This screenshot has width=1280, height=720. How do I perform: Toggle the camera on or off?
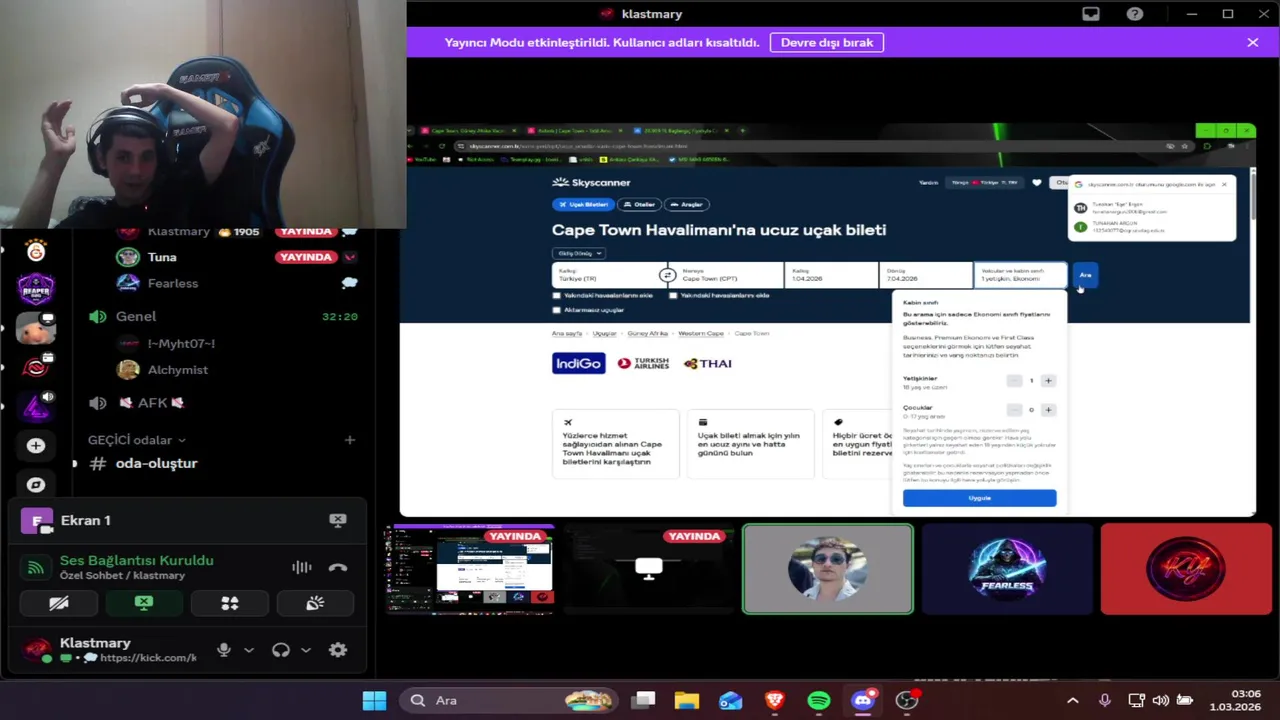point(59,603)
